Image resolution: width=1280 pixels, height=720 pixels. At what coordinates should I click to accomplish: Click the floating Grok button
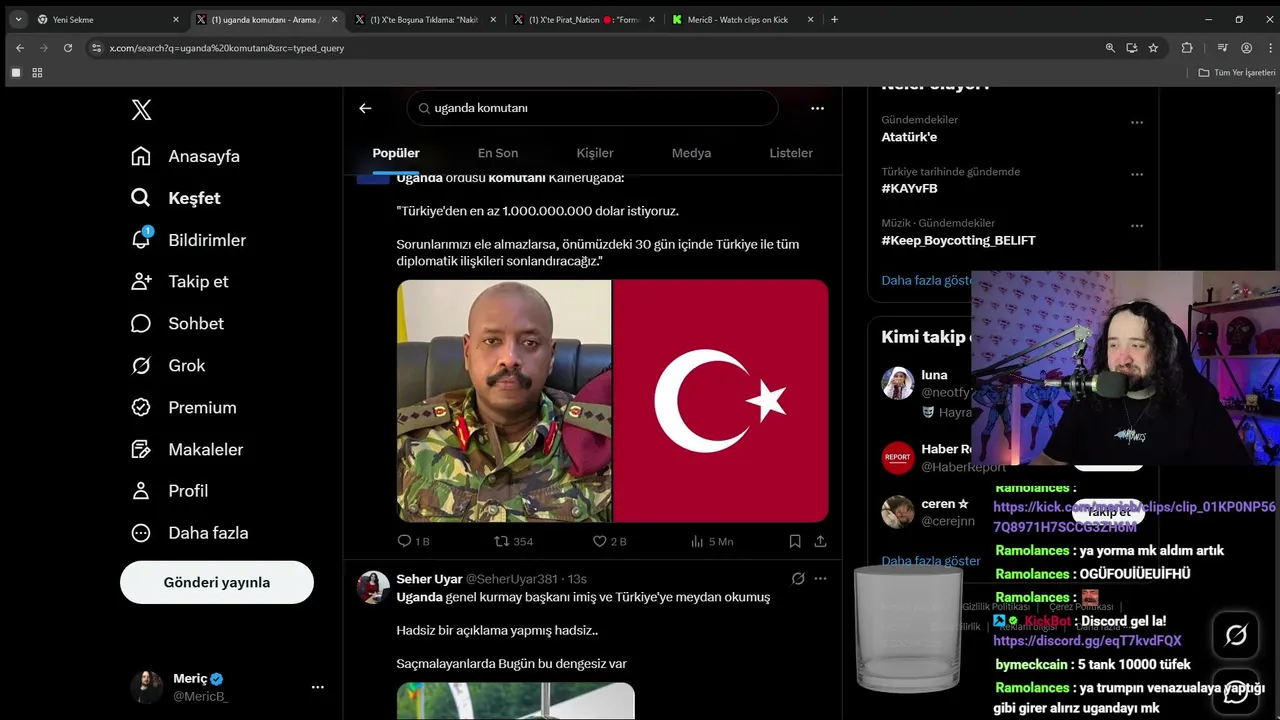pyautogui.click(x=1236, y=634)
